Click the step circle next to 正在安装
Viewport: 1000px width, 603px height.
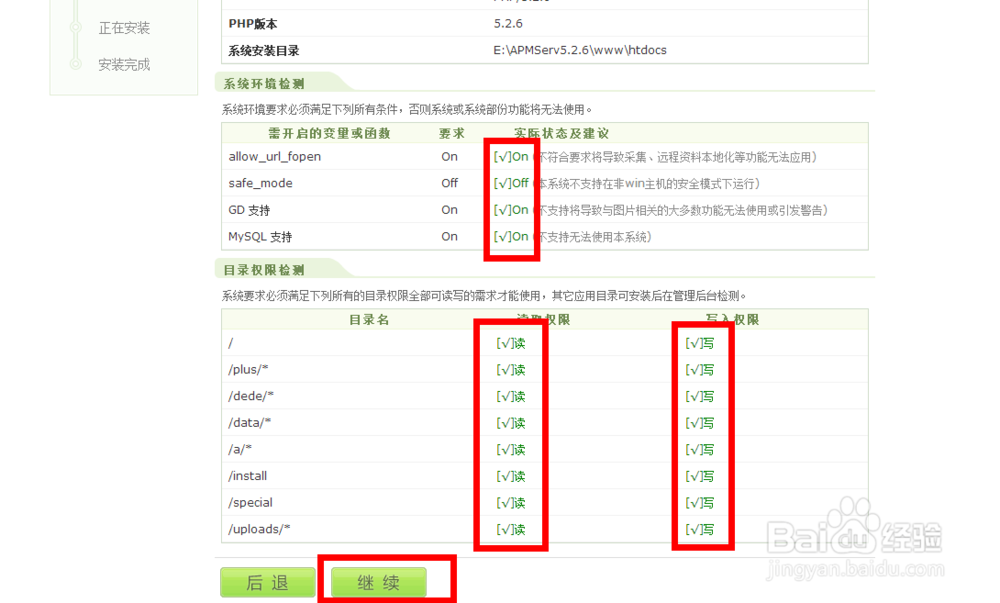[75, 28]
